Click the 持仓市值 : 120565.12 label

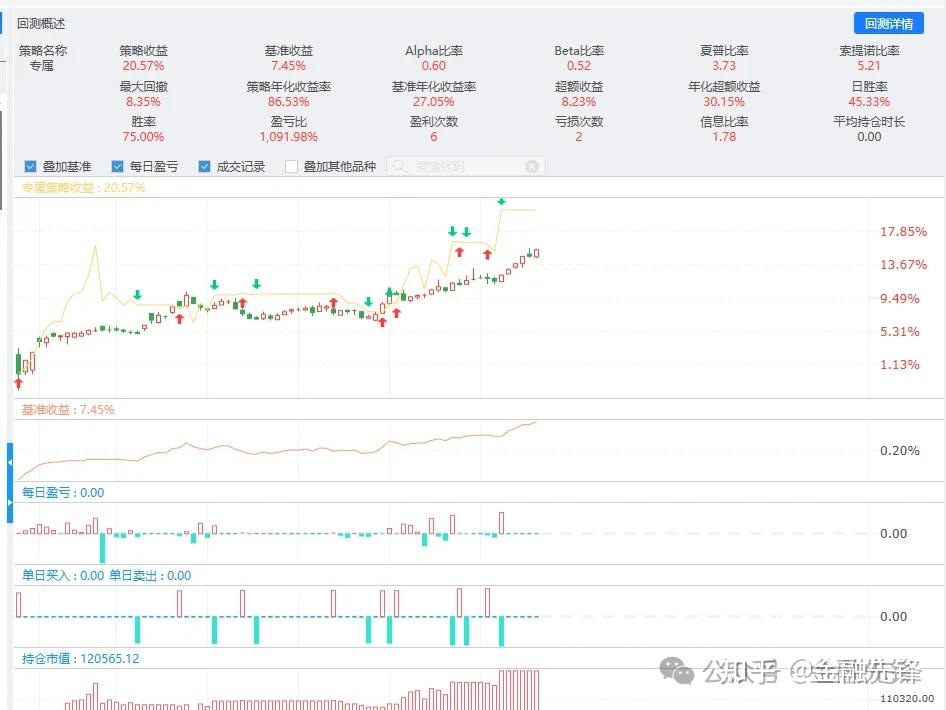pyautogui.click(x=78, y=659)
